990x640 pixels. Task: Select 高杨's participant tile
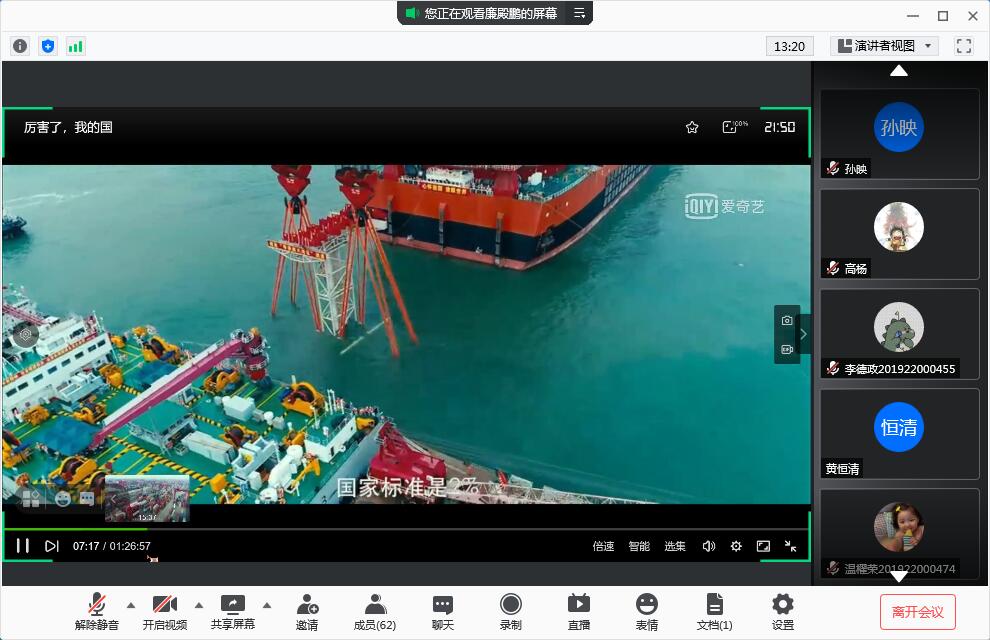(x=900, y=234)
